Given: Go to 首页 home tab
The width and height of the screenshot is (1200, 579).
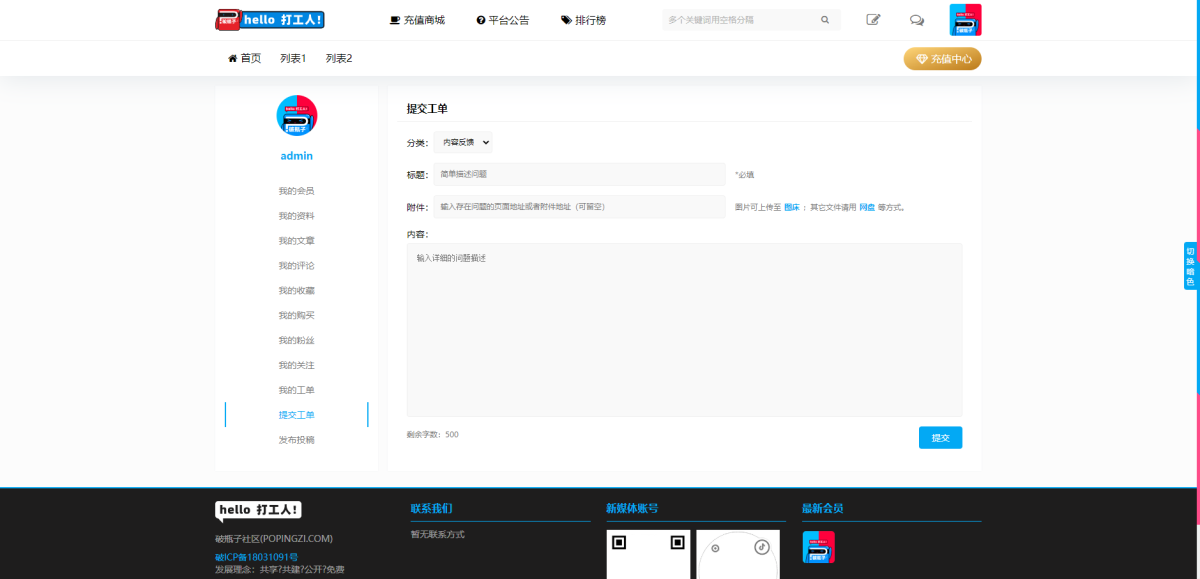Looking at the screenshot, I should 244,59.
